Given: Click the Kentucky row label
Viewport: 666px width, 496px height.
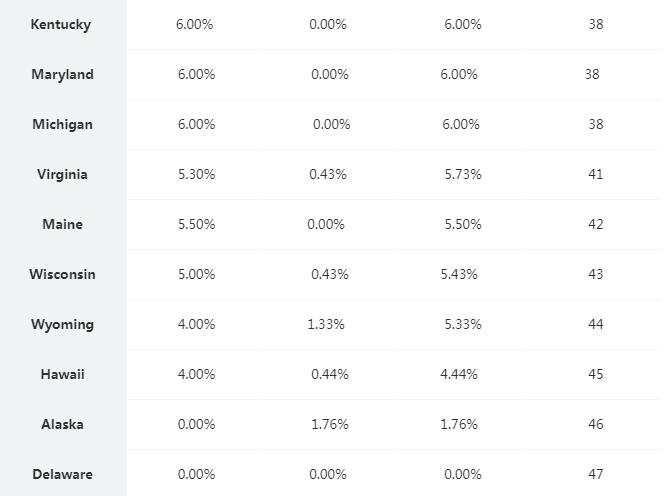Looking at the screenshot, I should tap(61, 25).
